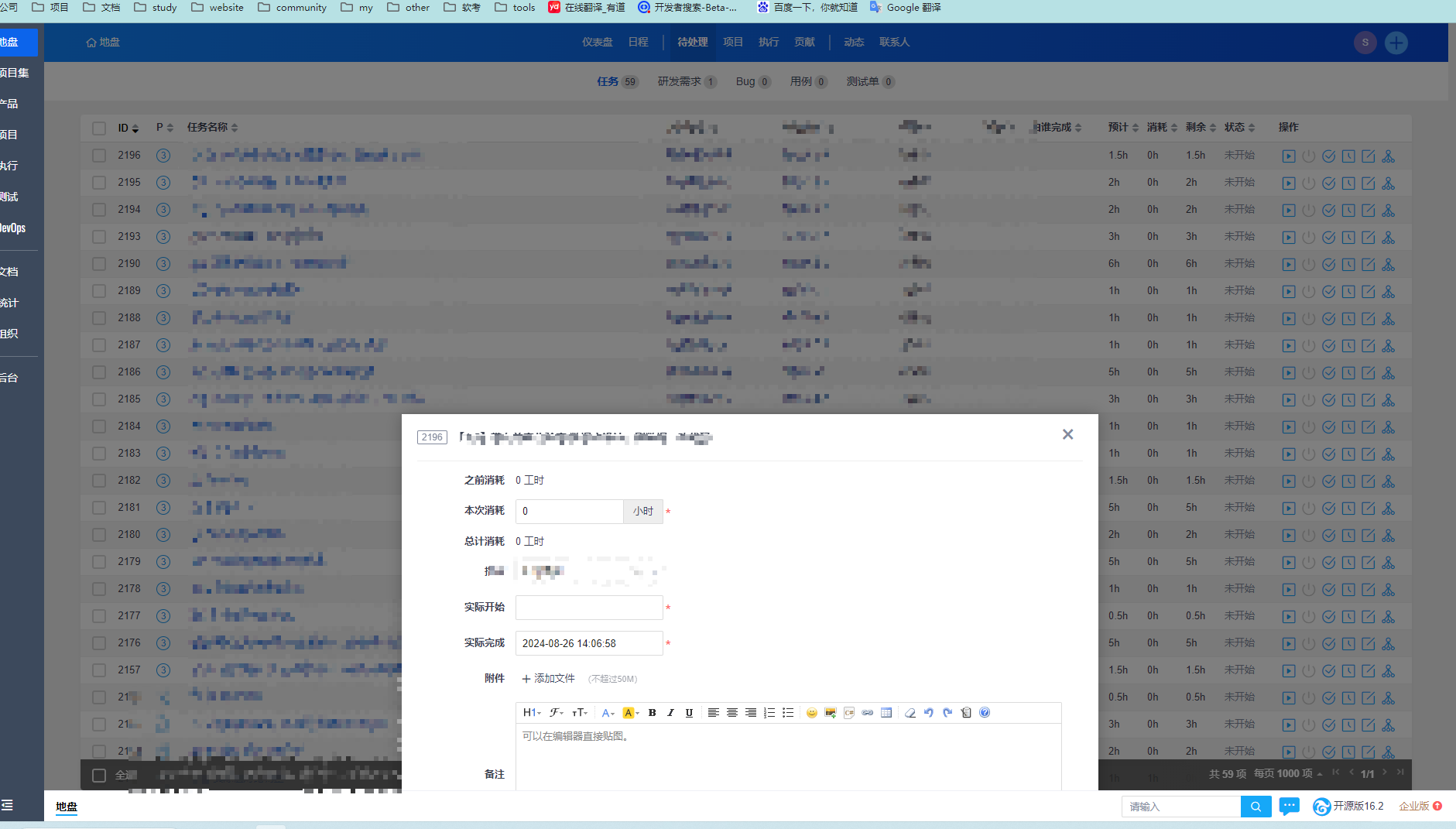Click the subtask tree icon for task 2189

click(x=1389, y=292)
